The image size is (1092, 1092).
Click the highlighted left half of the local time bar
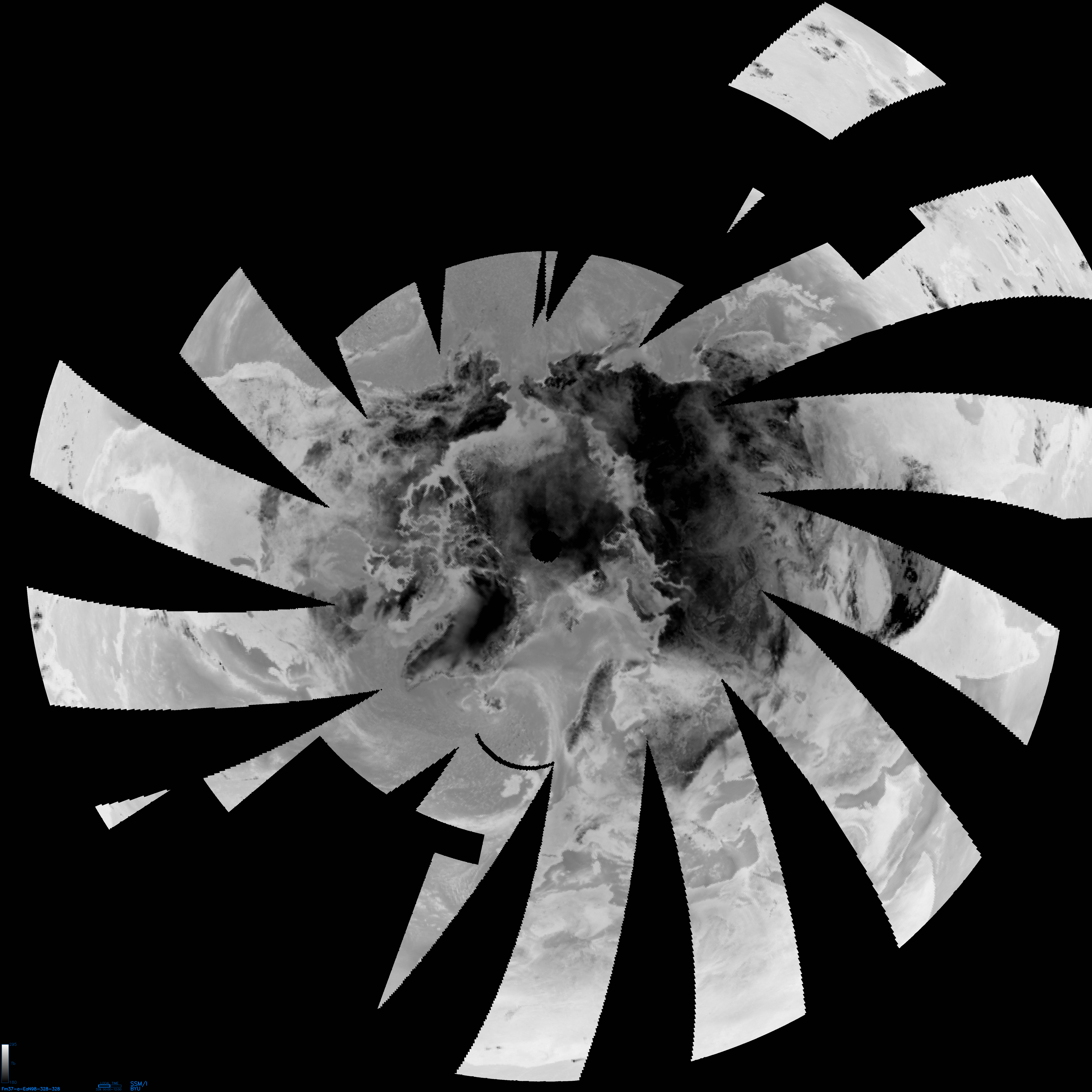point(104,1086)
